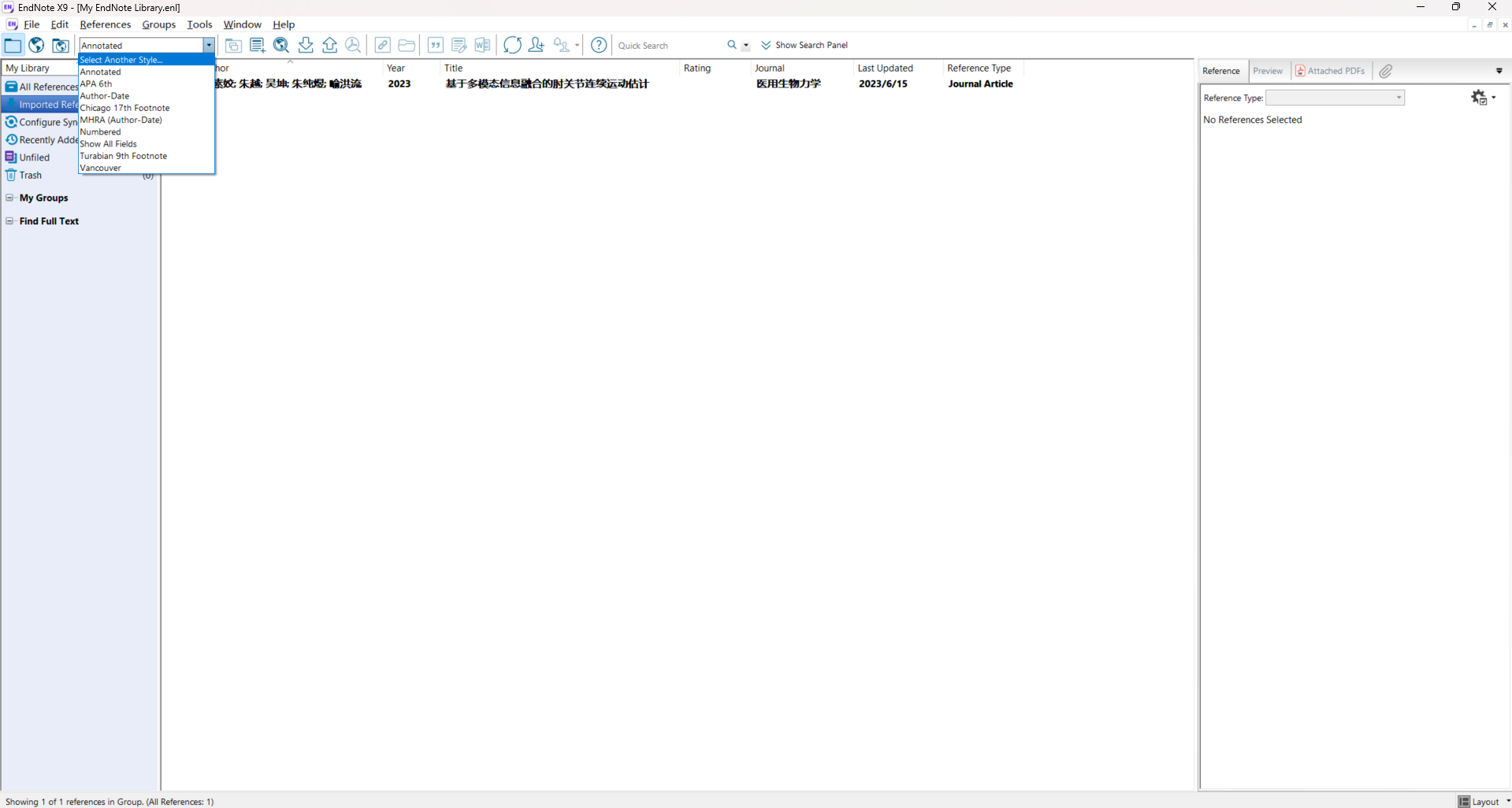Select Chicago 17th Footnote style
This screenshot has height=808, width=1512.
(147, 108)
